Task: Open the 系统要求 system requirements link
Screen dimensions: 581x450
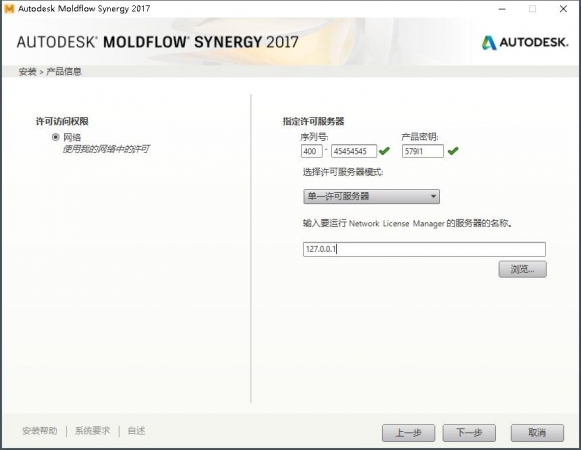Action: point(93,431)
